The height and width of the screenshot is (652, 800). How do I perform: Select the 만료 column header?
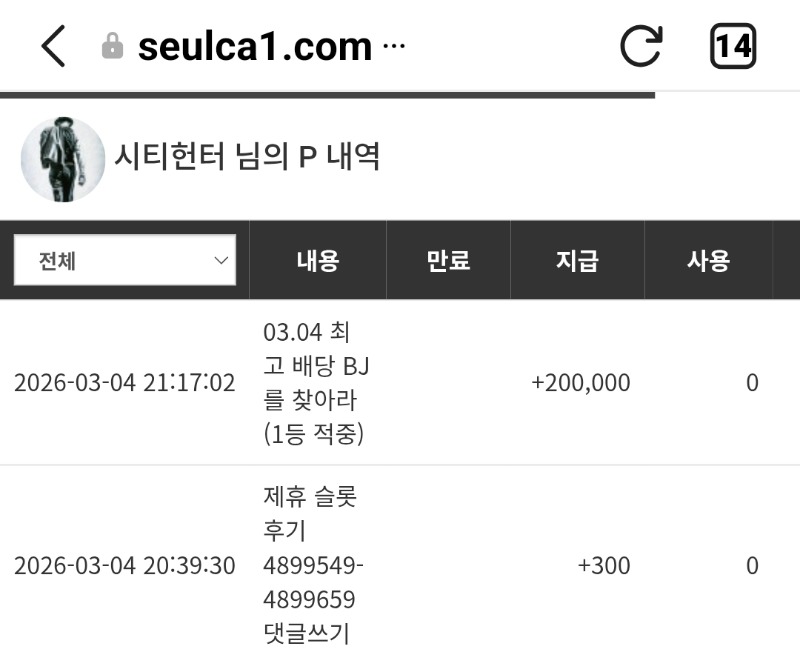(x=448, y=261)
